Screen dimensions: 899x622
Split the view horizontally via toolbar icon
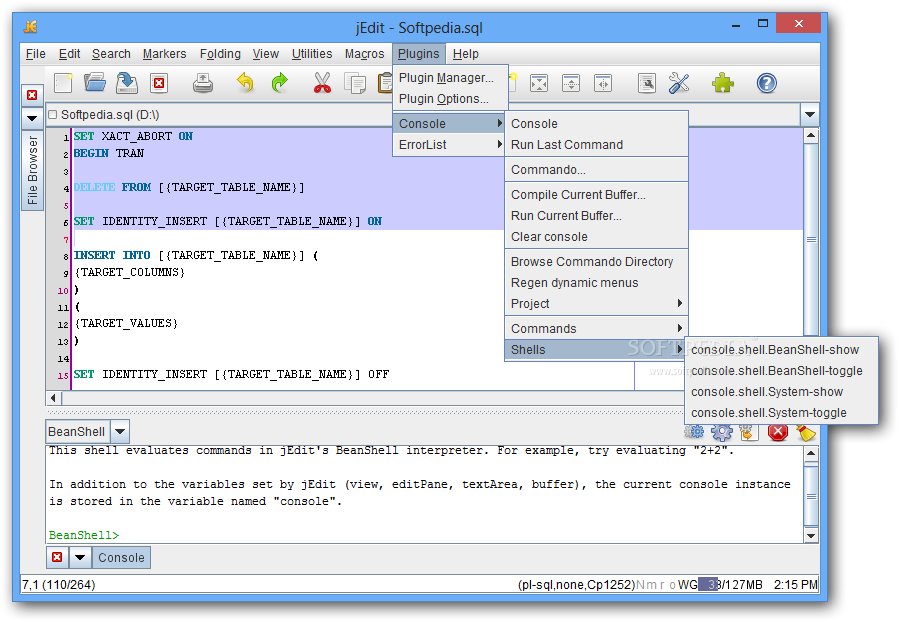[571, 83]
